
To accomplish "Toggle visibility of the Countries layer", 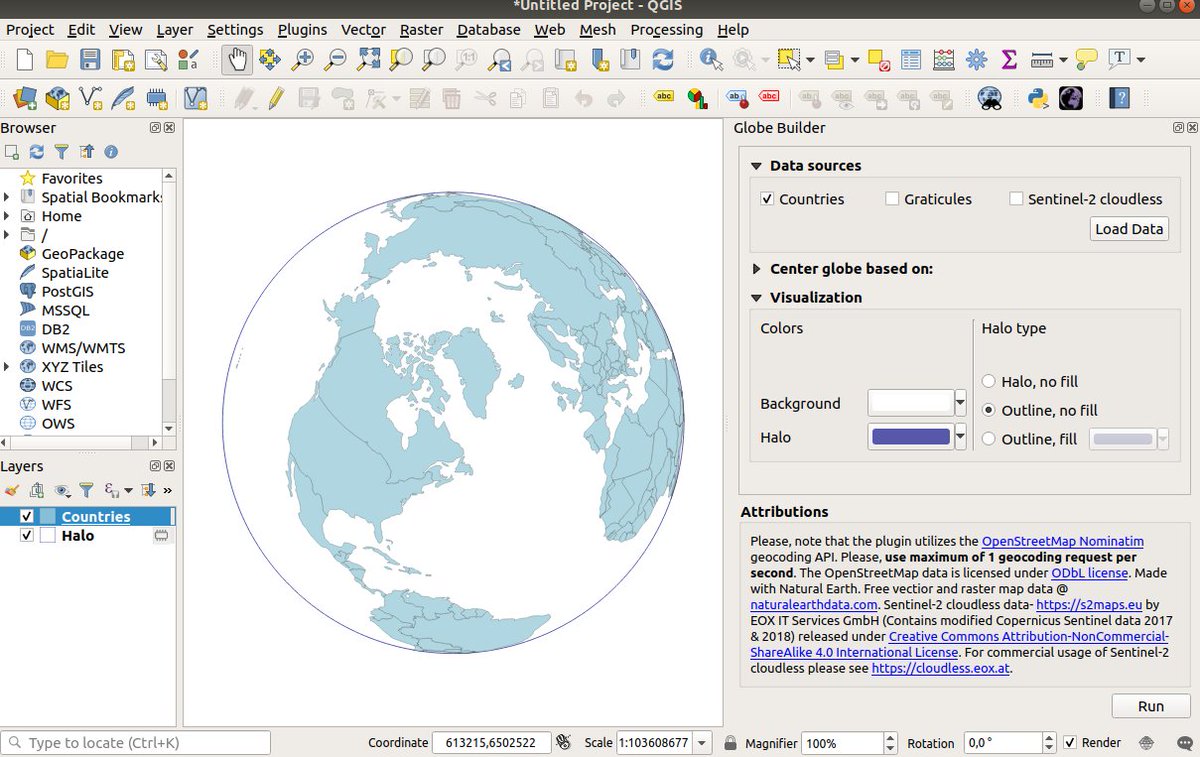I will 27,517.
